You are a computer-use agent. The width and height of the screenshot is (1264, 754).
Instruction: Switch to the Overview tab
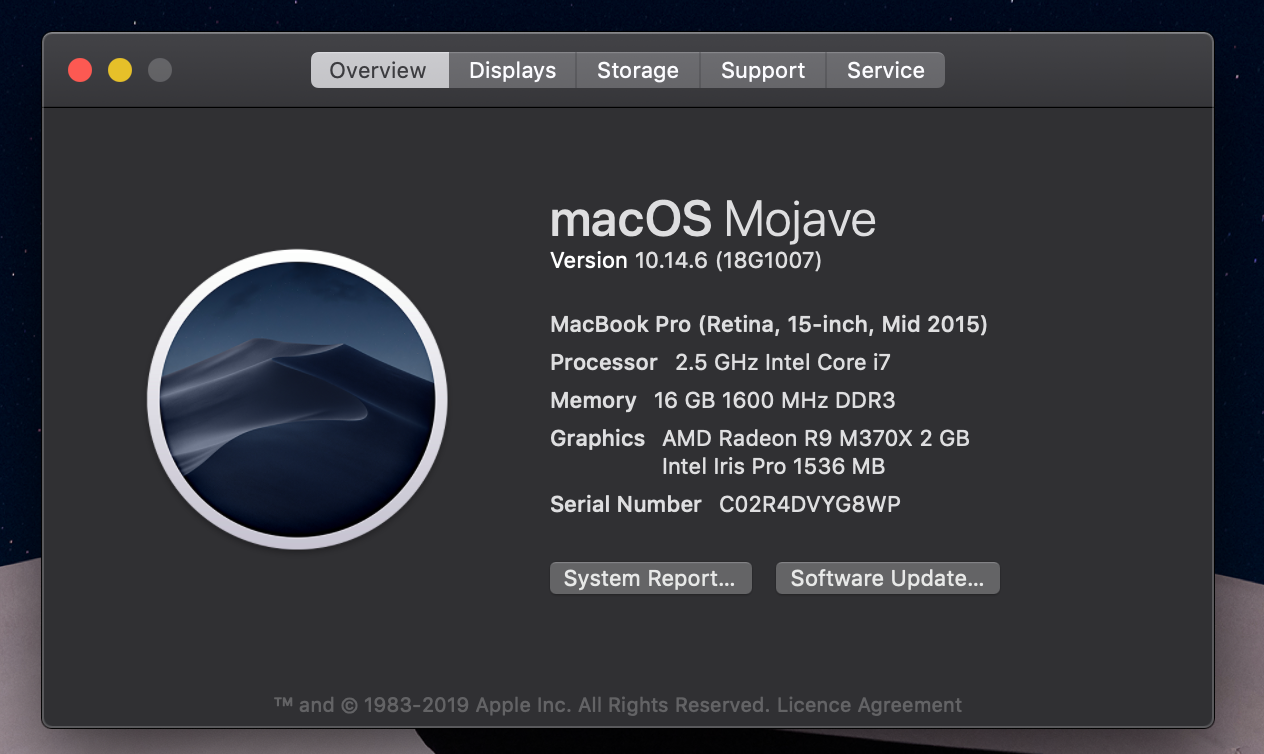pyautogui.click(x=379, y=70)
